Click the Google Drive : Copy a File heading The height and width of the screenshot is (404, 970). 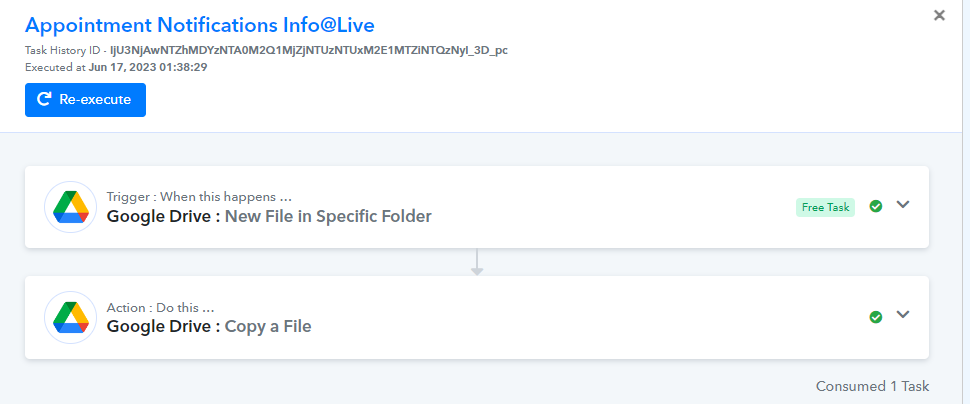point(209,326)
